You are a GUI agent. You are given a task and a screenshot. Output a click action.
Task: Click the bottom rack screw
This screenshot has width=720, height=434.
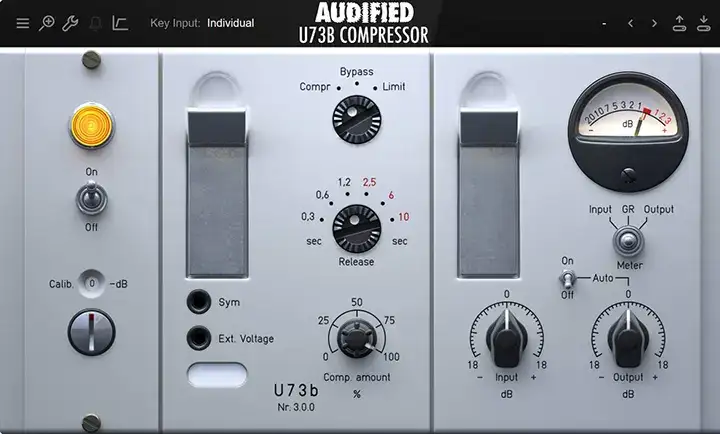[x=91, y=423]
